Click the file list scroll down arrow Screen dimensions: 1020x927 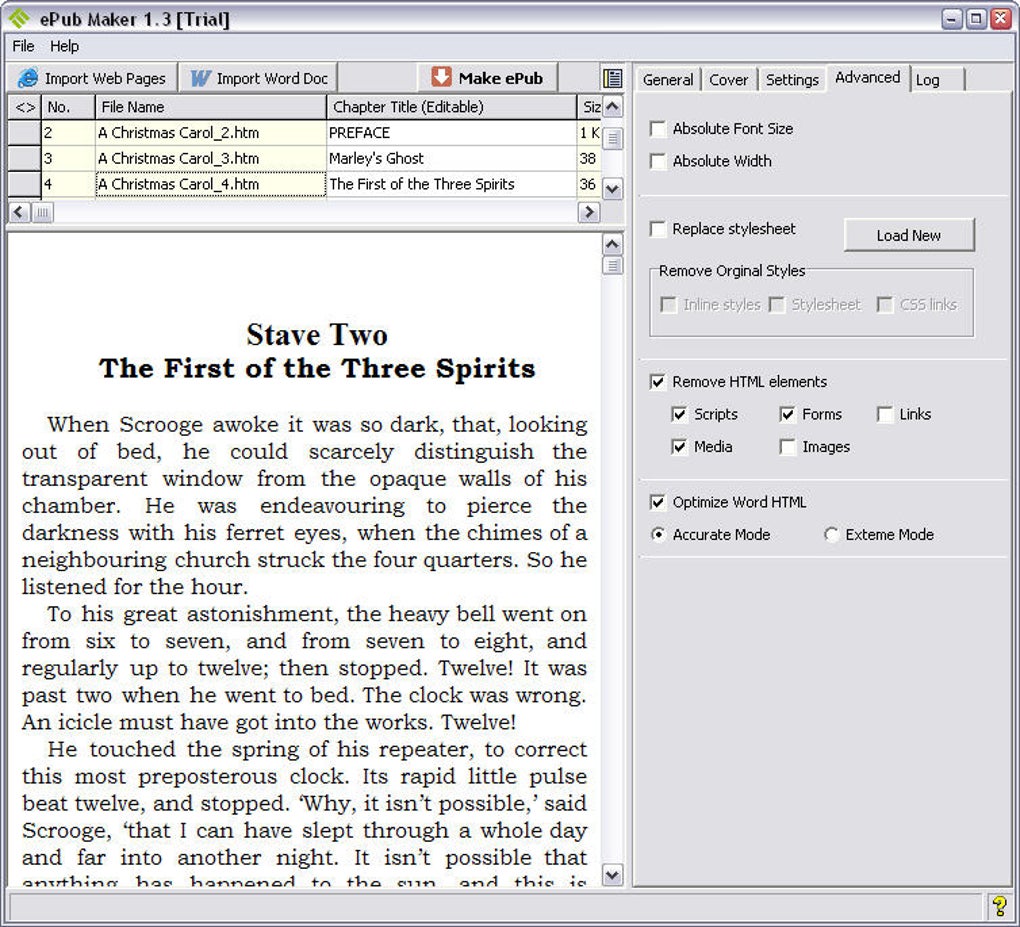(x=612, y=189)
